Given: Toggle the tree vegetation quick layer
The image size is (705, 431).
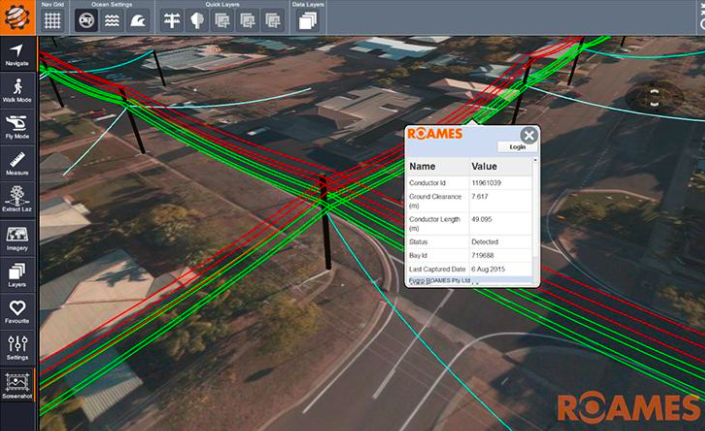Looking at the screenshot, I should (x=197, y=20).
